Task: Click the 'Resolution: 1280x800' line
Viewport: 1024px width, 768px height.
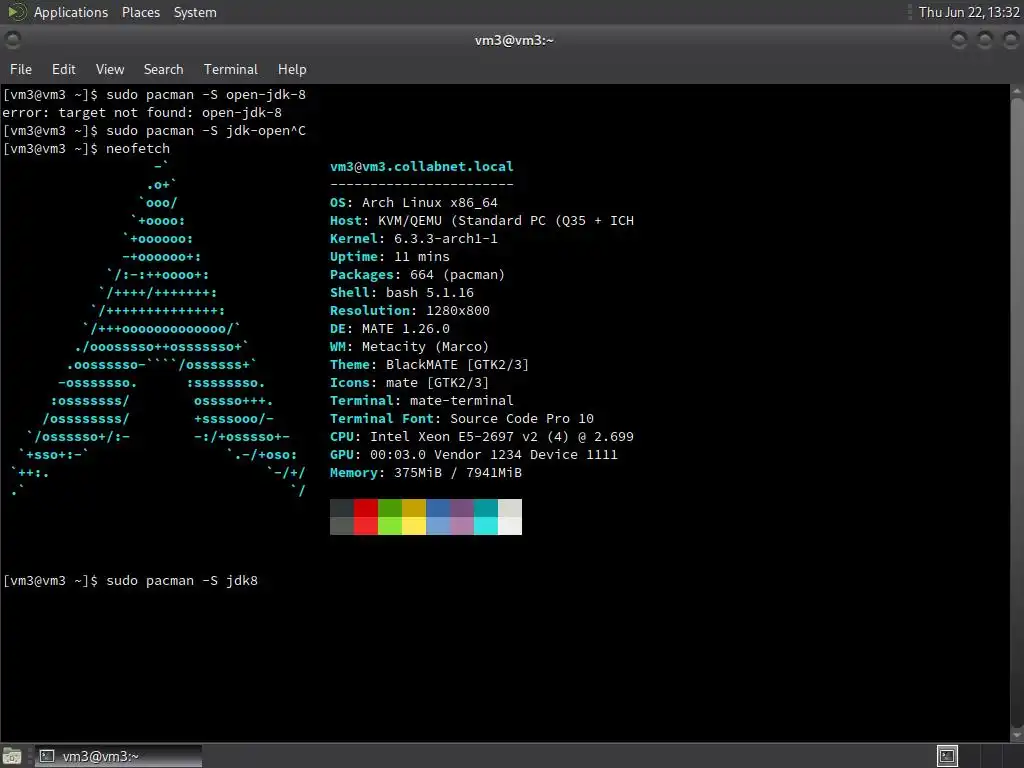Action: tap(409, 311)
